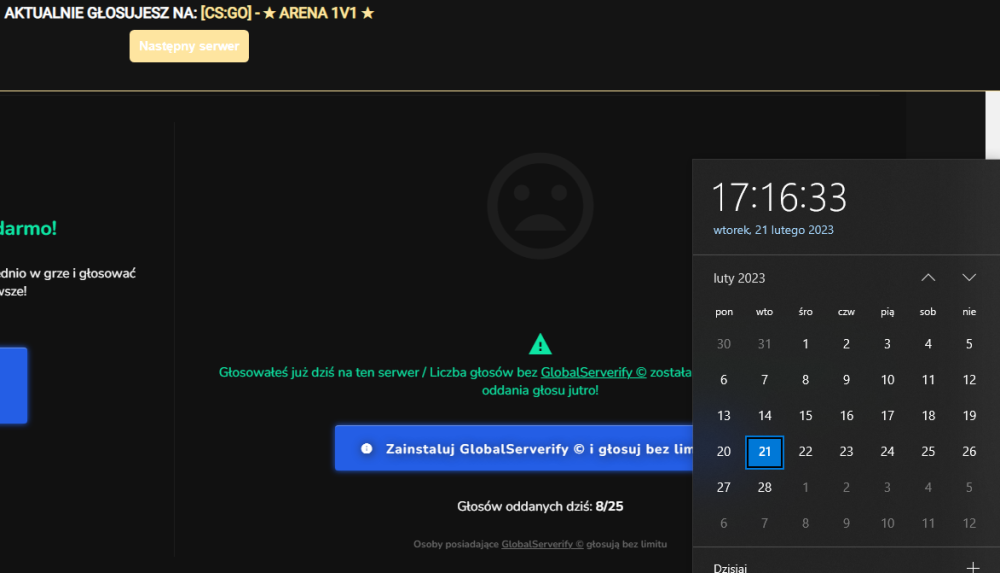This screenshot has width=1000, height=573.
Task: Select February 18 in calendar
Action: pos(928,416)
